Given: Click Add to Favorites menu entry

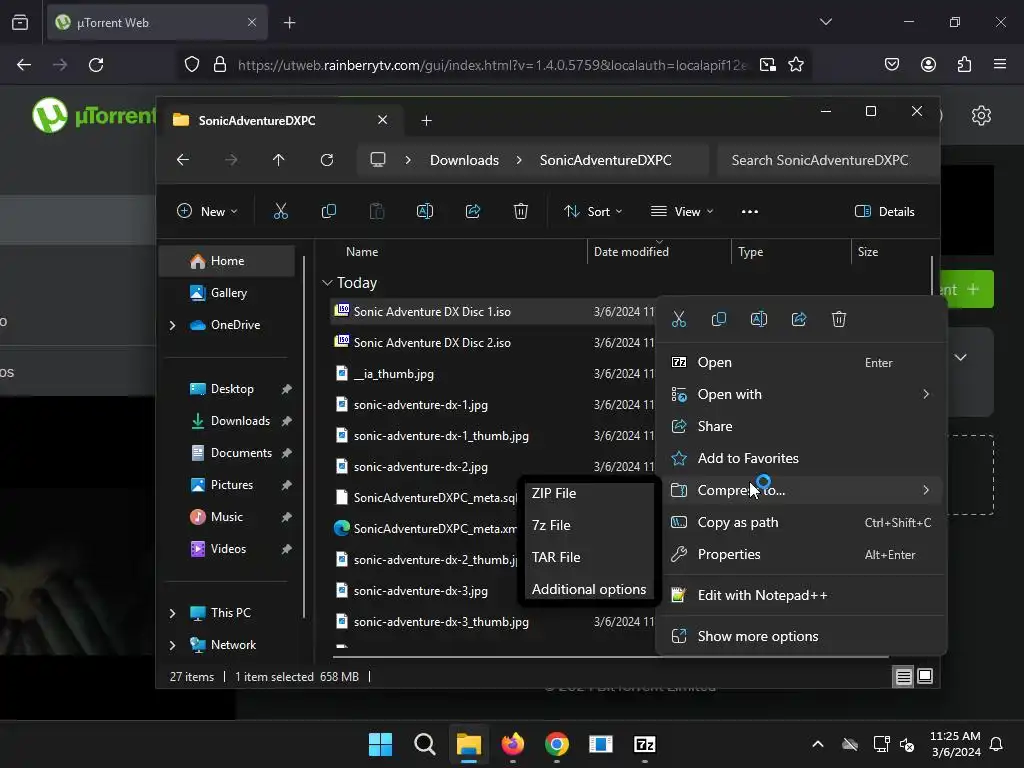Looking at the screenshot, I should point(801,458).
